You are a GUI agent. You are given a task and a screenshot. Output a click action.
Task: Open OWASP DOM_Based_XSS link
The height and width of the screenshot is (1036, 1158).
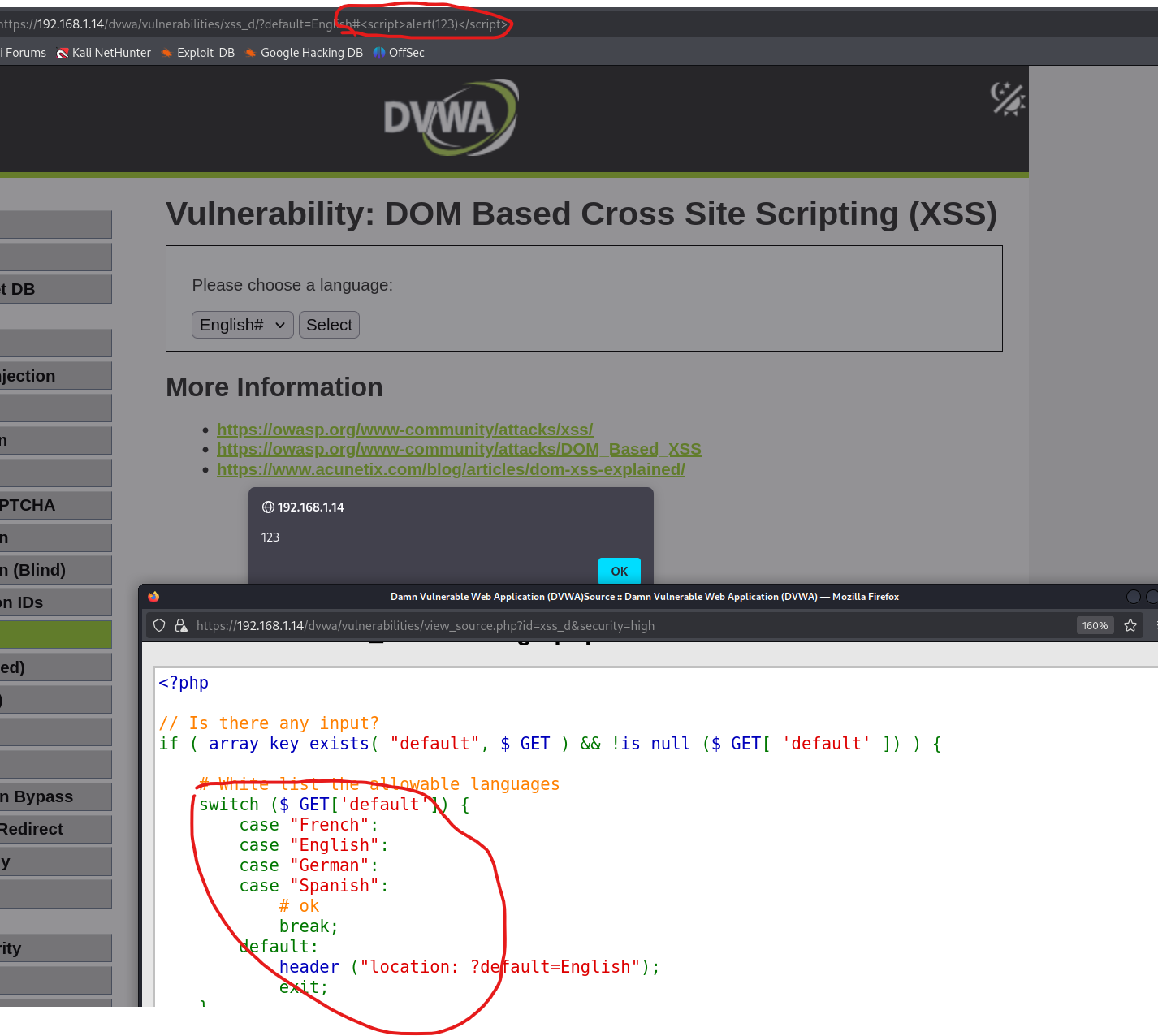click(x=459, y=449)
